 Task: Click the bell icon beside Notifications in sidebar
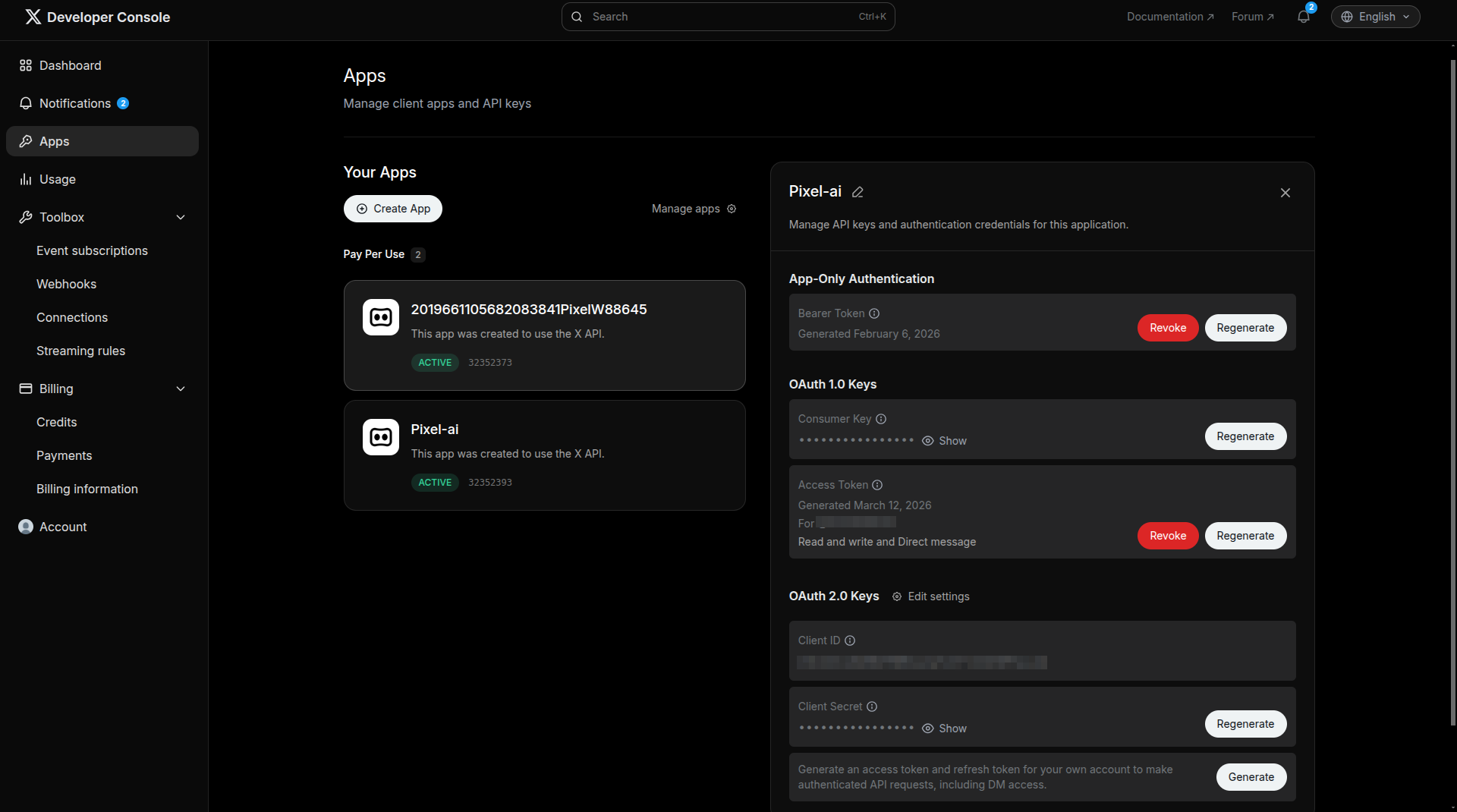pos(26,103)
